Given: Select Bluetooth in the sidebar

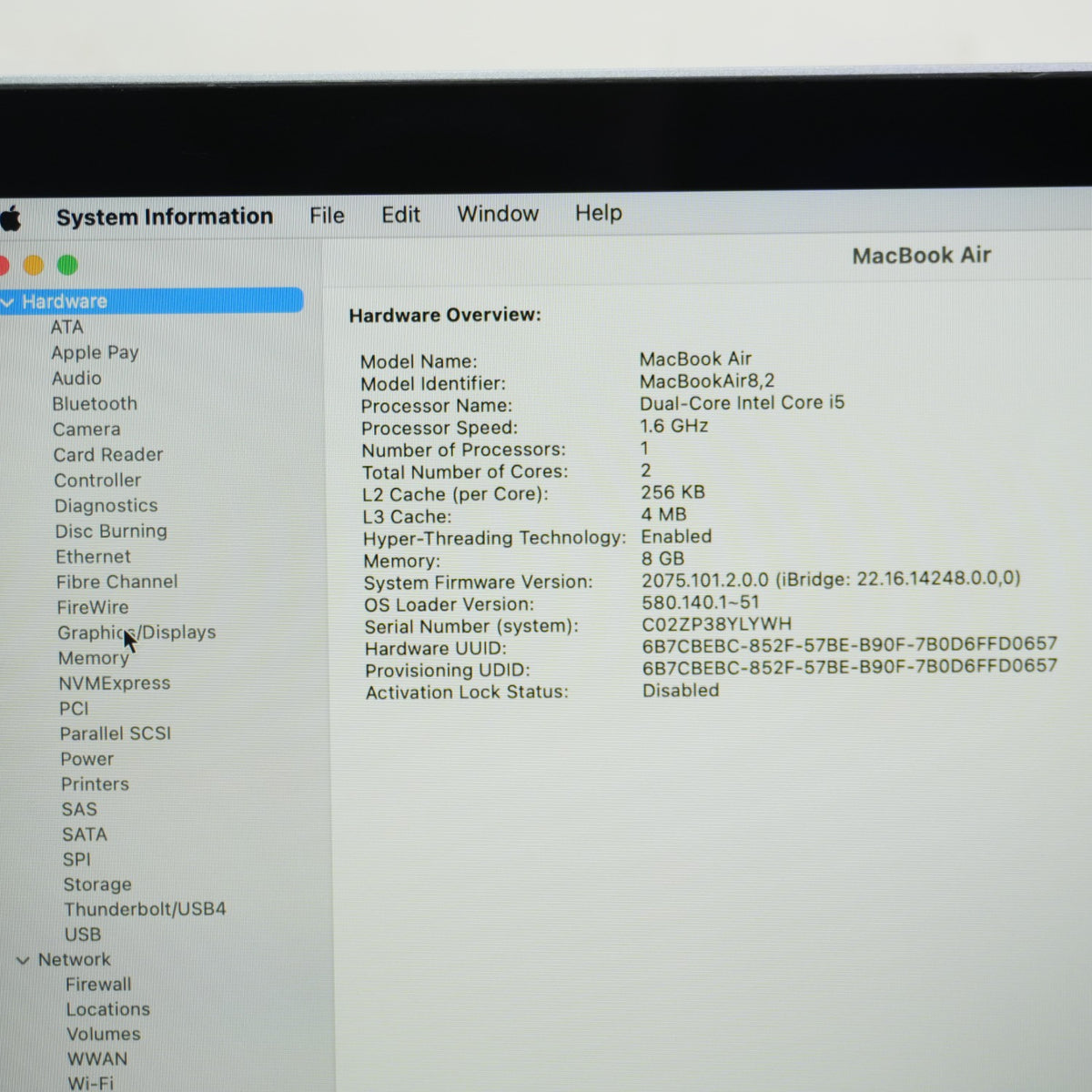Looking at the screenshot, I should (x=95, y=403).
